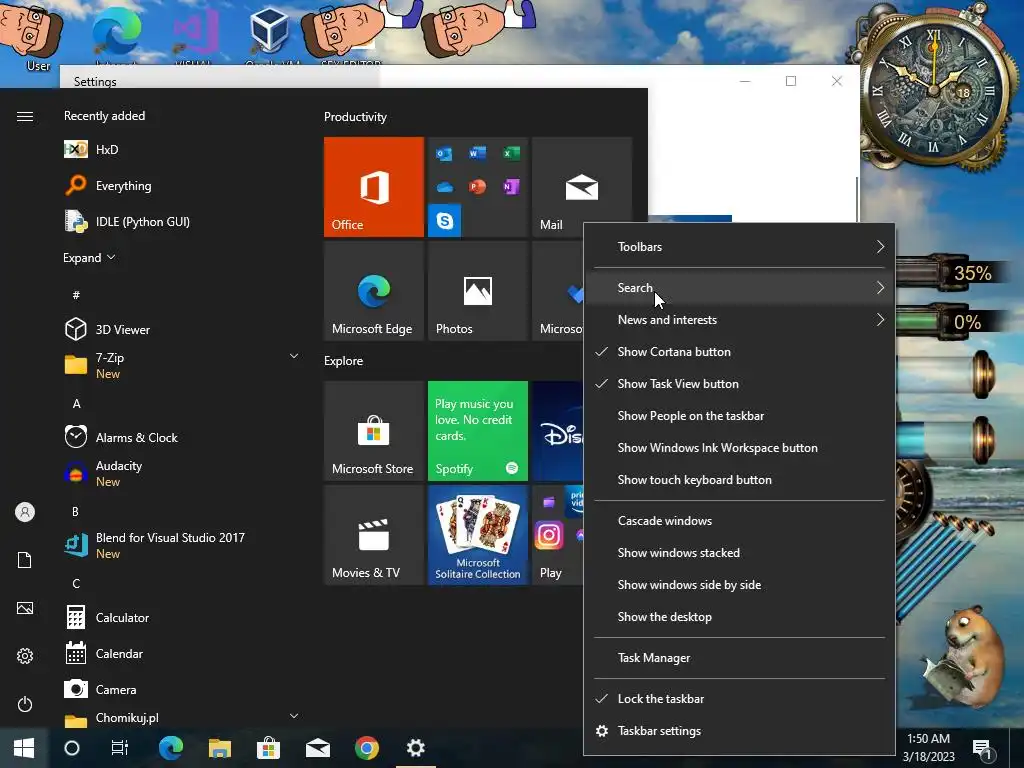1024x768 pixels.
Task: Open 3D Viewer app
Action: (182, 329)
